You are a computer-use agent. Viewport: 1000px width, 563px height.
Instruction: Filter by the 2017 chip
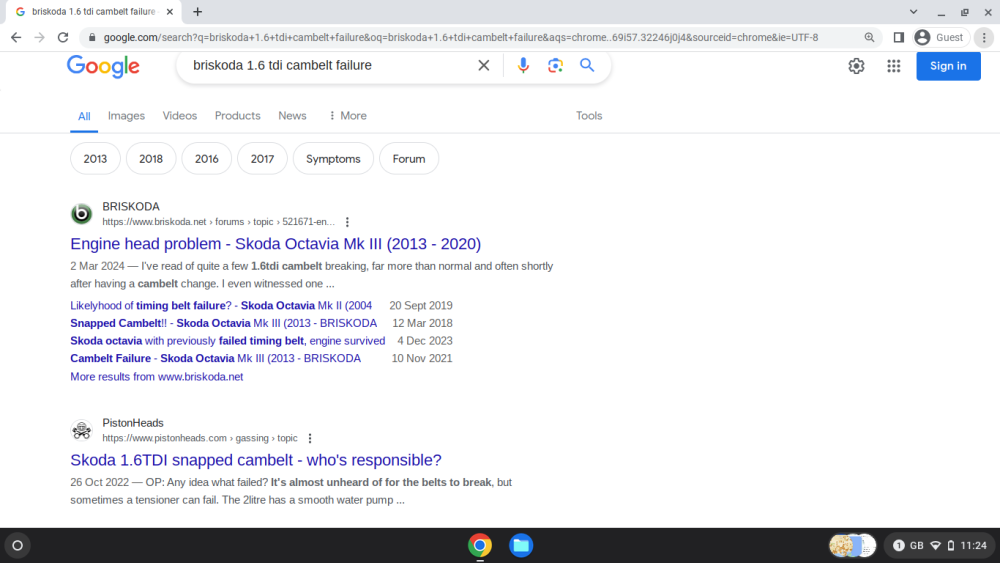click(262, 159)
